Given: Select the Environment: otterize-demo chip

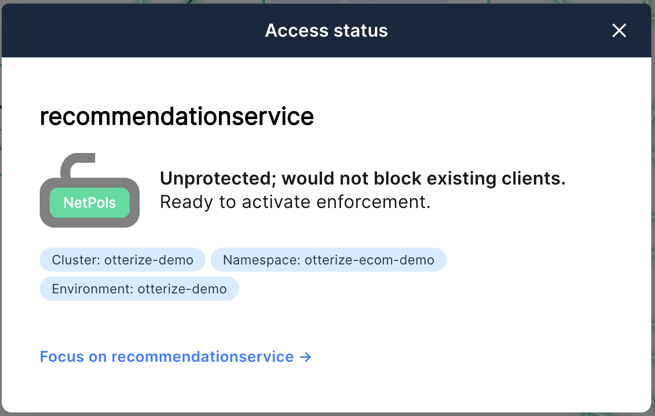Looking at the screenshot, I should coord(139,289).
